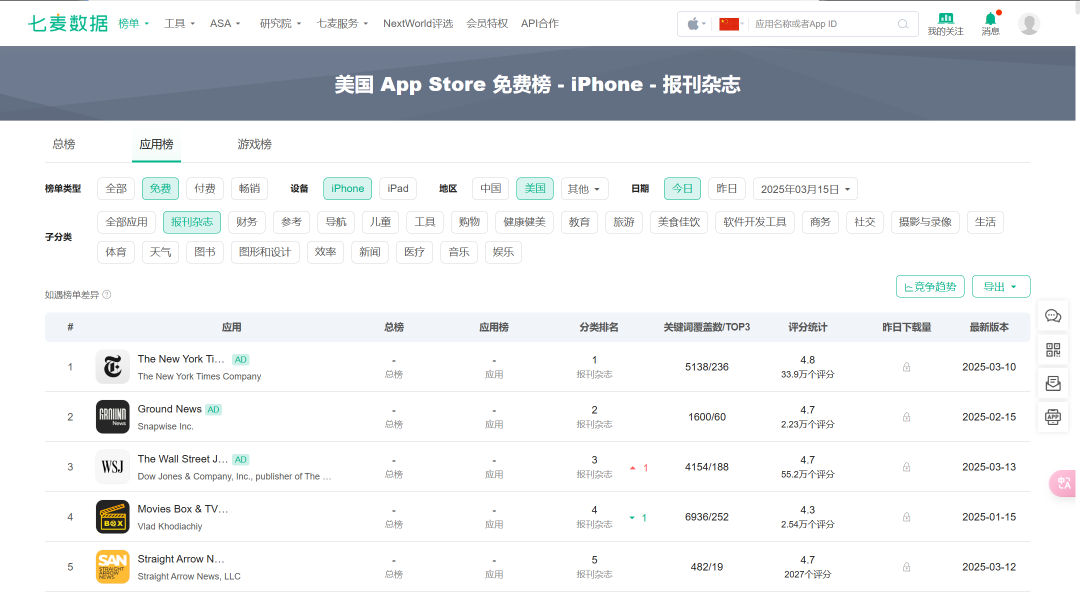The width and height of the screenshot is (1080, 594).
Task: Select 报刊杂志 subcategory
Action: [192, 222]
